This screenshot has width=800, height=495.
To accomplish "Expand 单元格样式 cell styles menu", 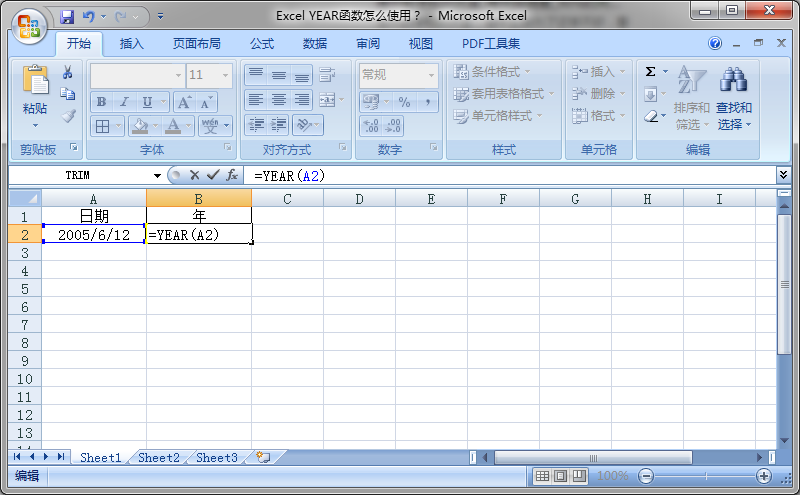I will [498, 116].
